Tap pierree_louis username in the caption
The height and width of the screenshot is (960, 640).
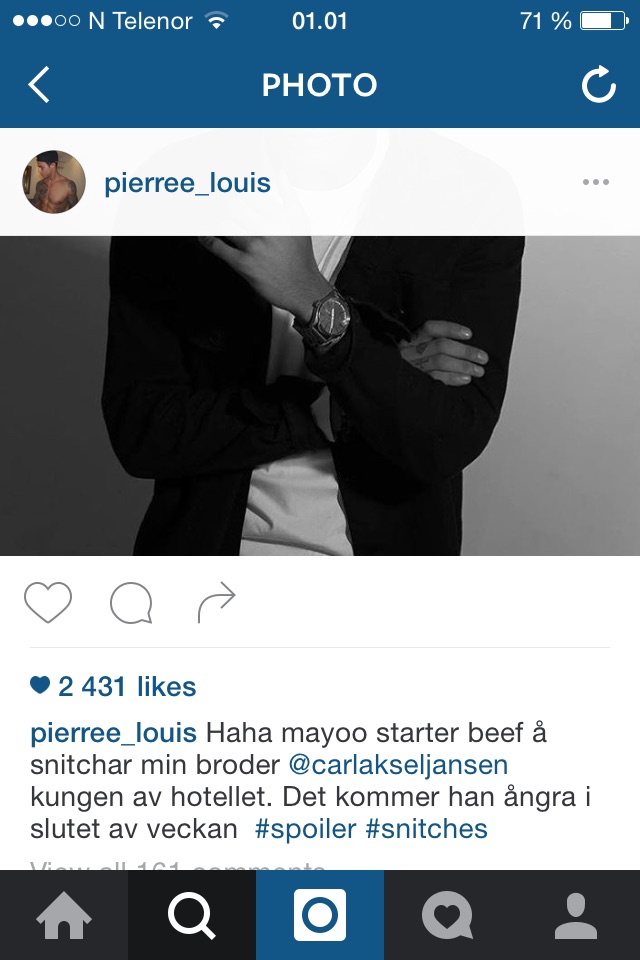[x=113, y=733]
